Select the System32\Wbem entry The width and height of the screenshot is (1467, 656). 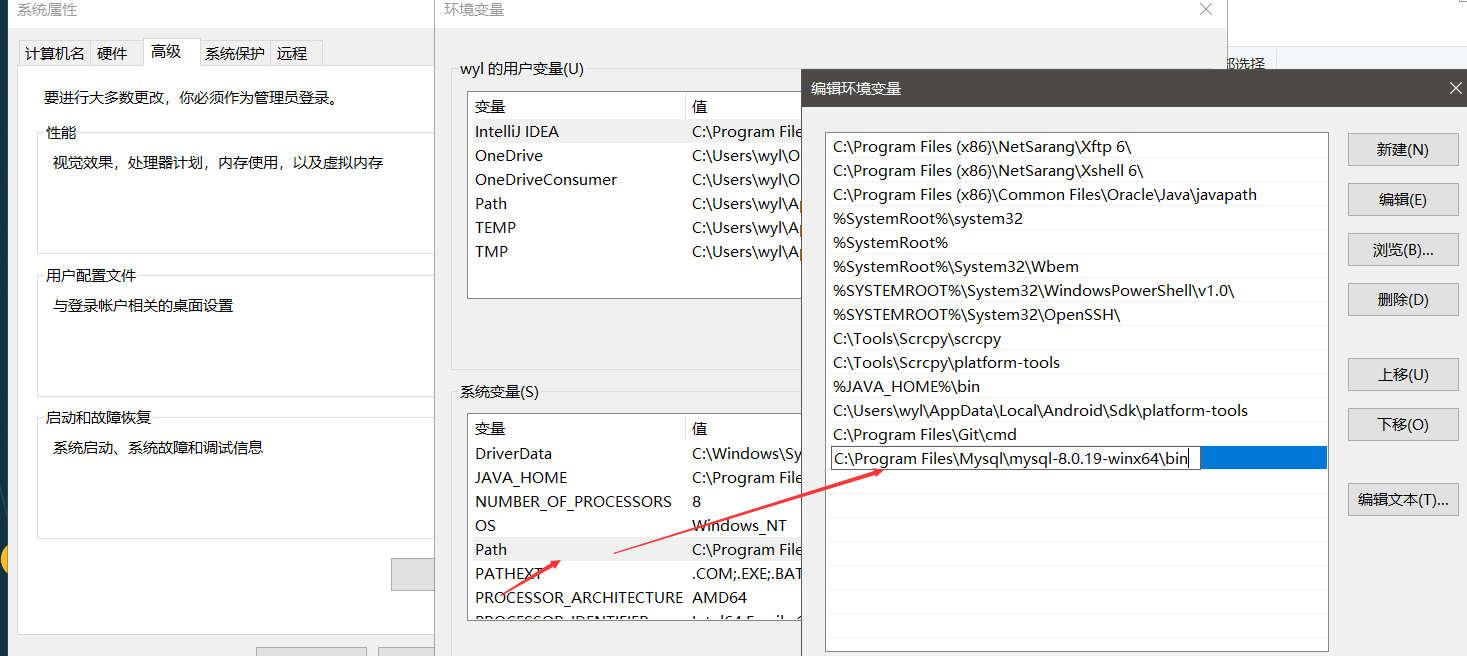[1078, 266]
